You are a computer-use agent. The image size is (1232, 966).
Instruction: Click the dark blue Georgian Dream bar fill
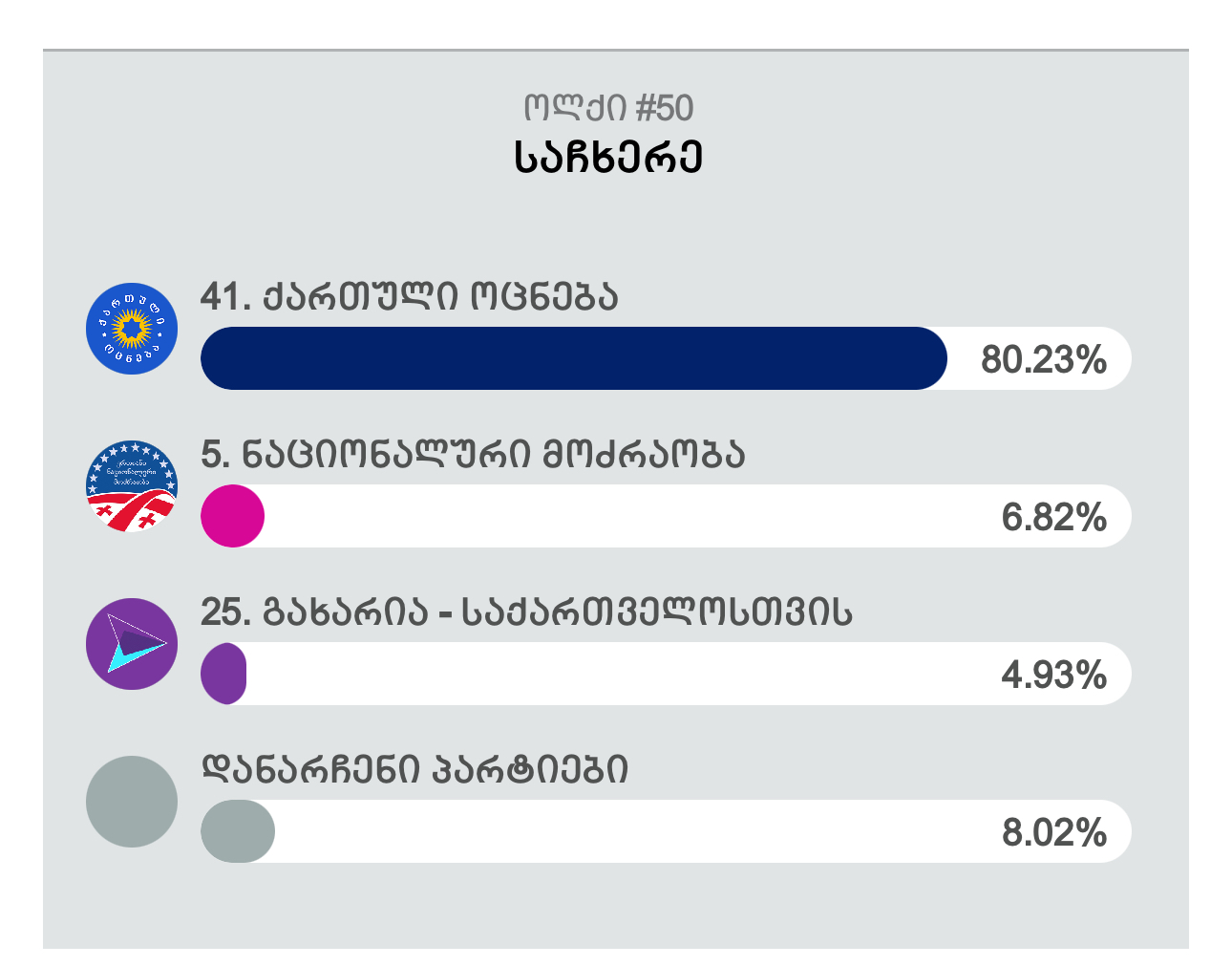[x=573, y=358]
